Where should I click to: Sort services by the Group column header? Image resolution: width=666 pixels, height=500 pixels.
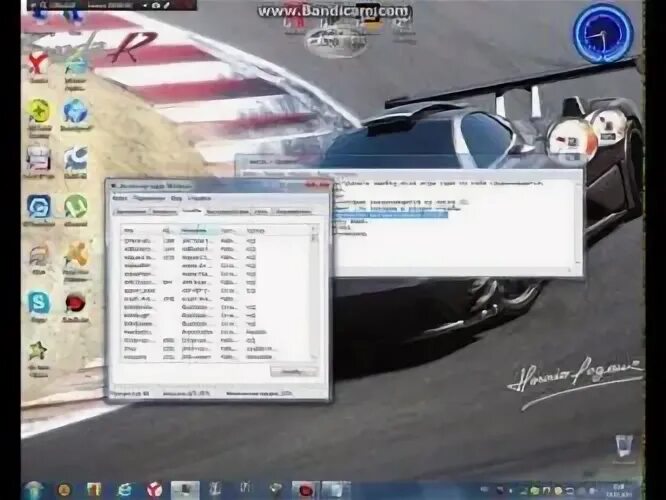[277, 231]
